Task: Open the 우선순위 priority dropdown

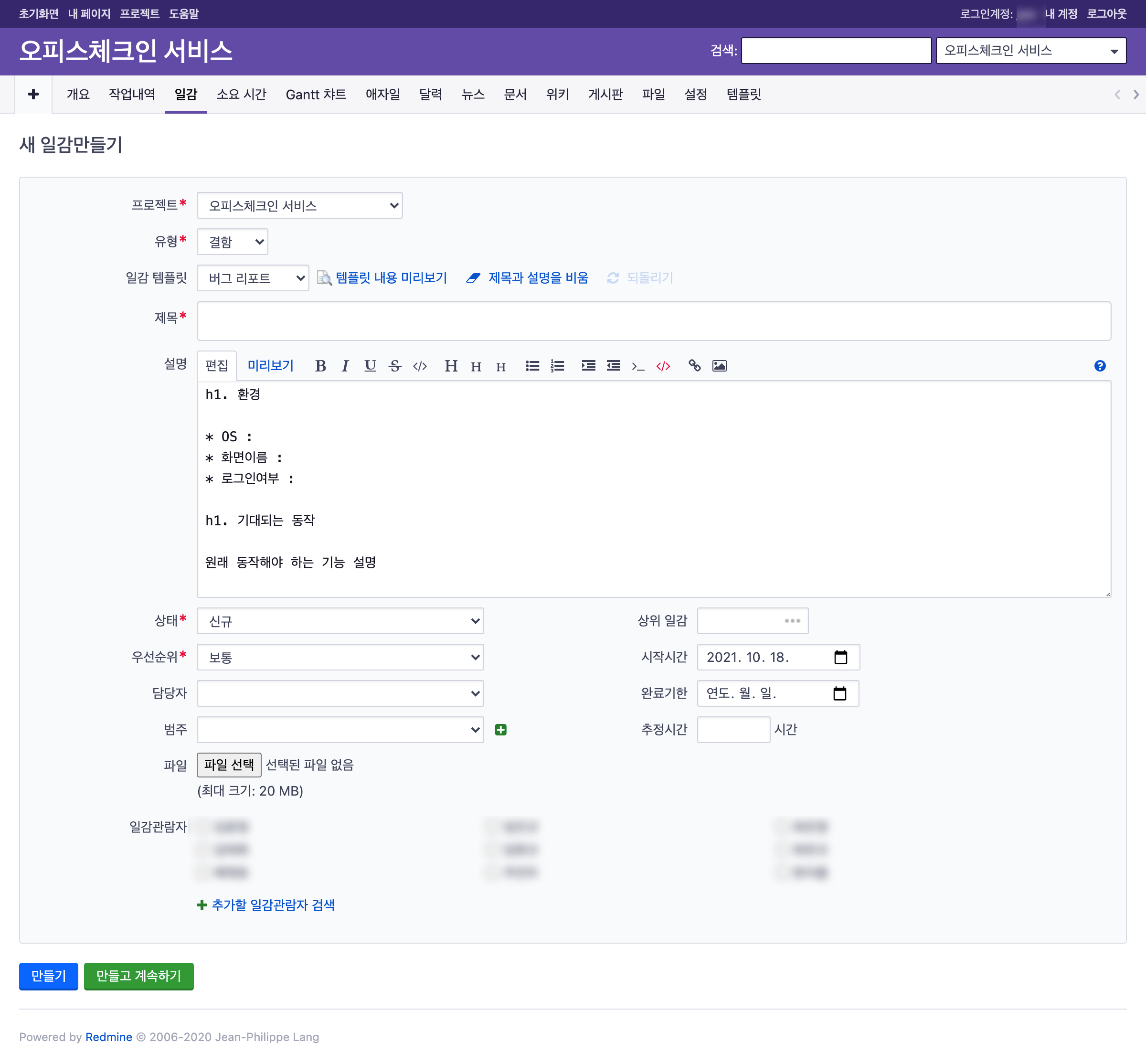Action: click(x=340, y=657)
